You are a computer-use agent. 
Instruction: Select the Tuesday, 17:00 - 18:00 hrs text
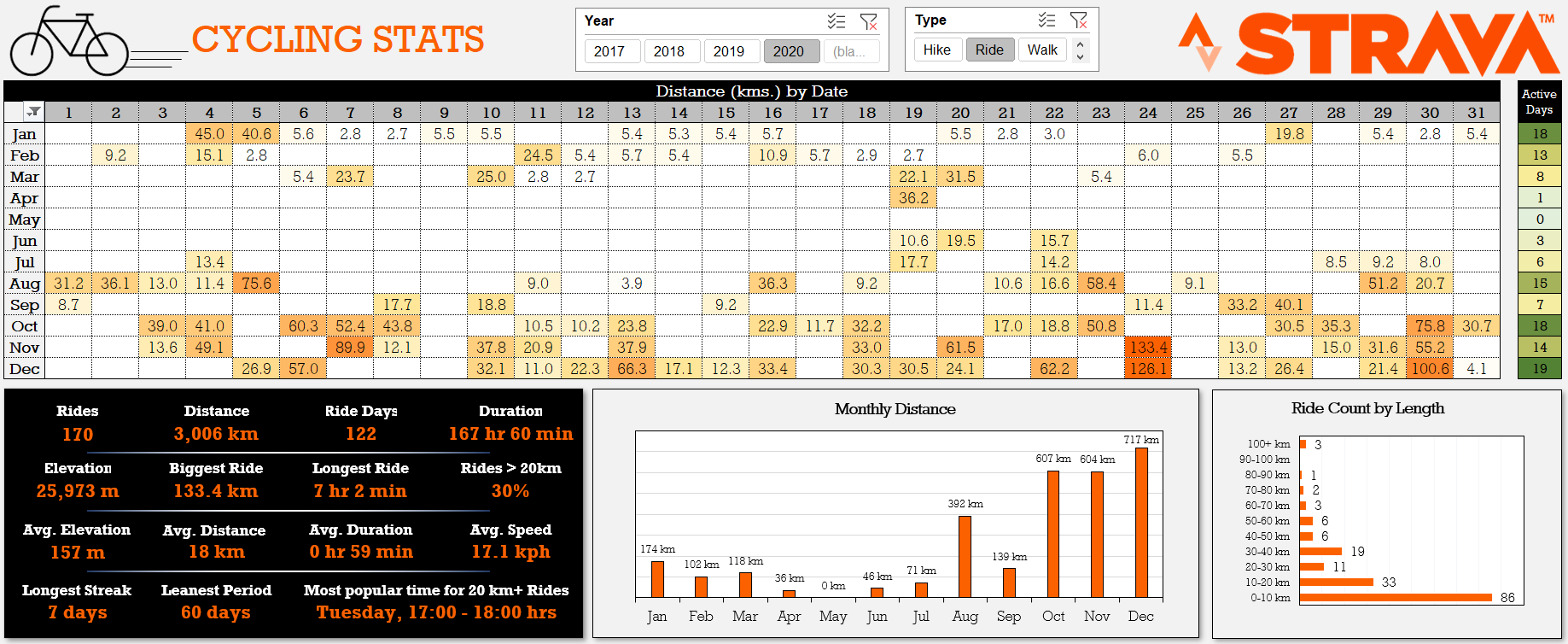[x=436, y=612]
